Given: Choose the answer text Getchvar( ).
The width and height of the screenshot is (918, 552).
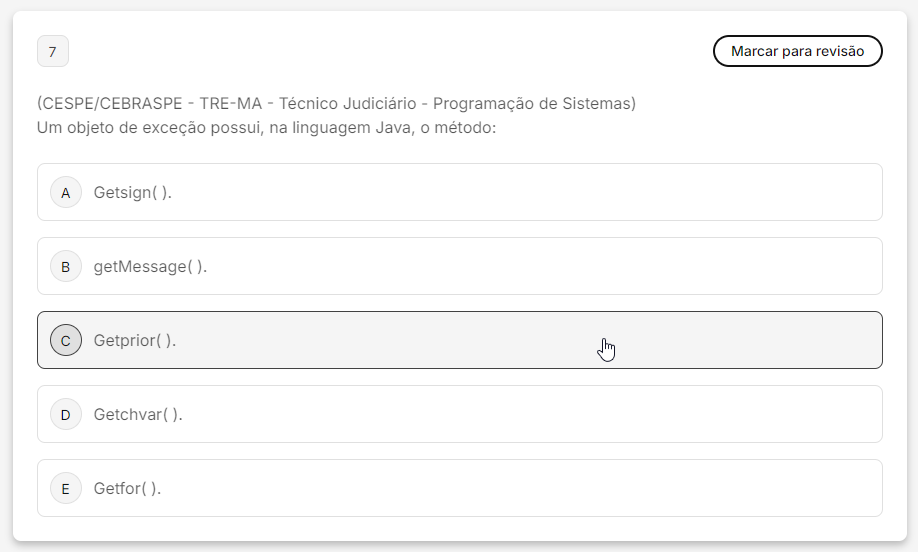Looking at the screenshot, I should tap(138, 414).
